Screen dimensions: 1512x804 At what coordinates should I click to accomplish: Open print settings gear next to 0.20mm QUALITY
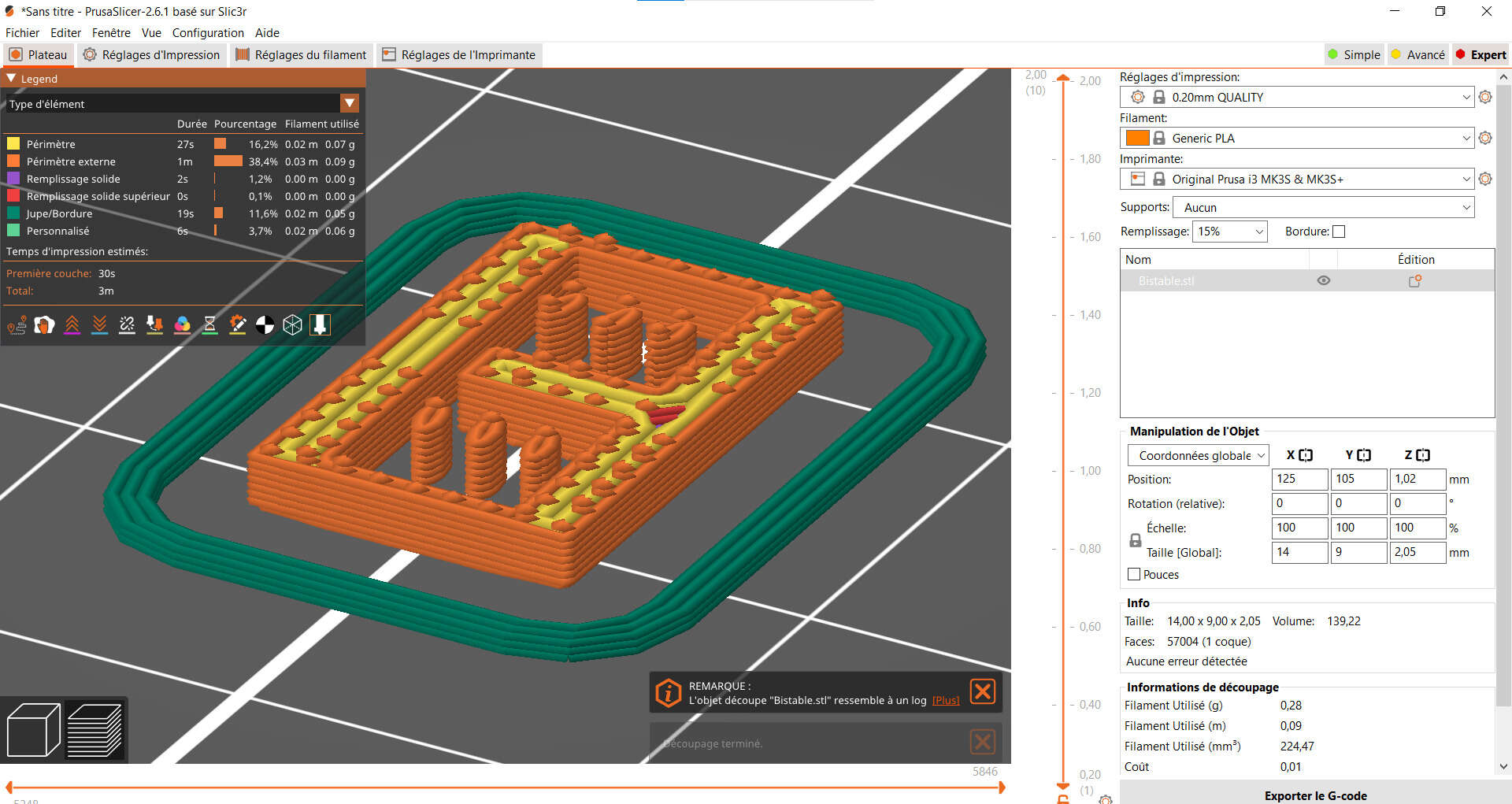click(x=1485, y=97)
